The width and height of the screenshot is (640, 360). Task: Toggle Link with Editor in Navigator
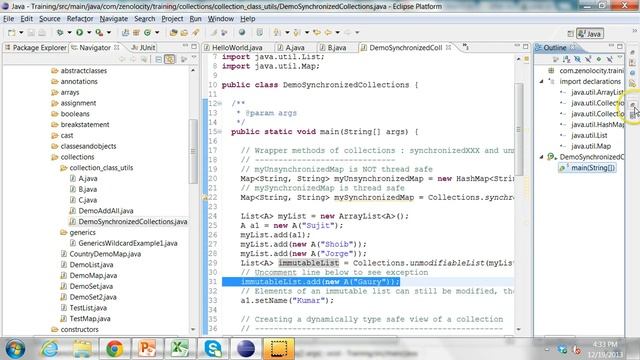(170, 60)
